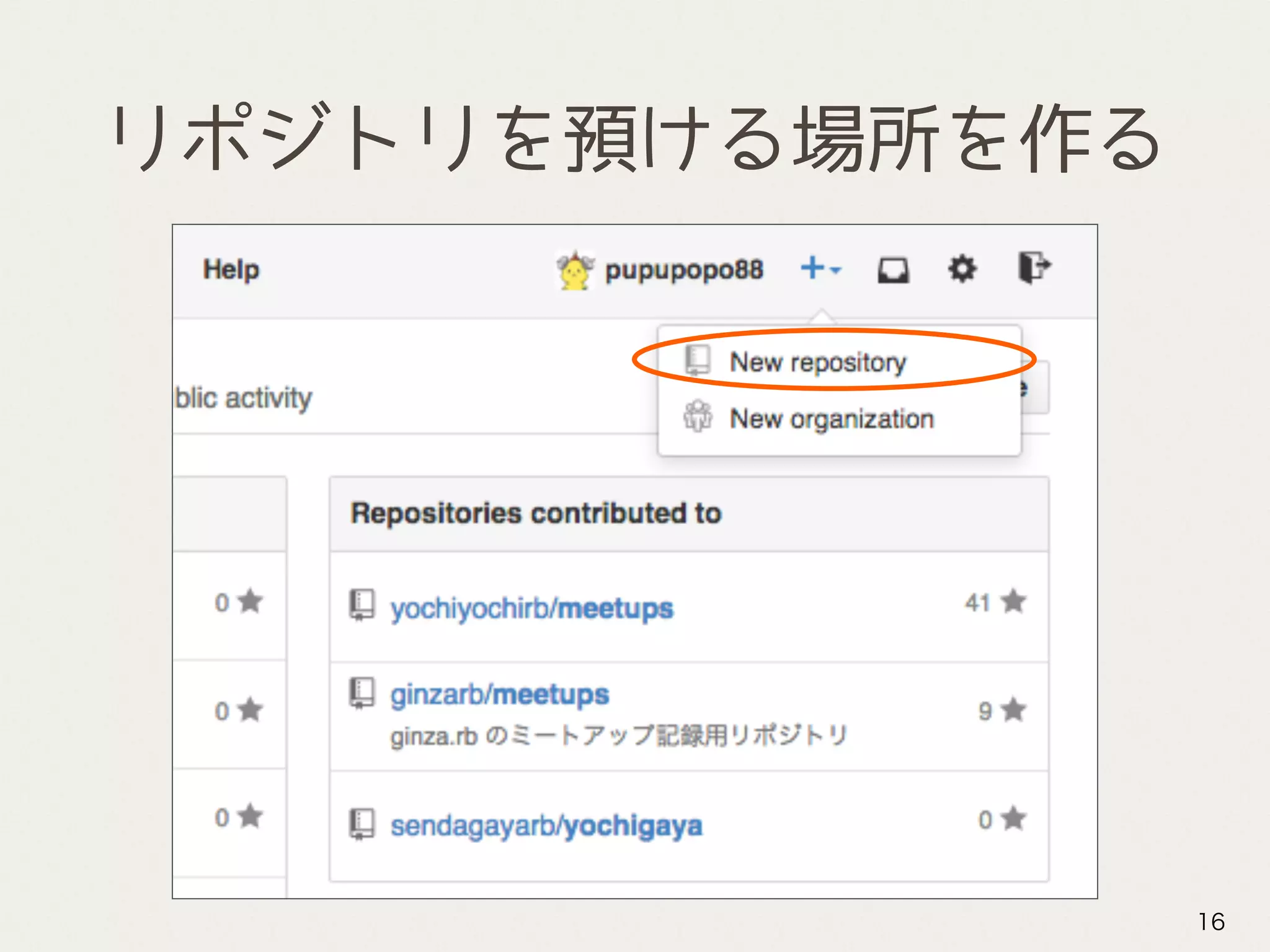Select New repository menu entry
The height and width of the screenshot is (952, 1270).
[817, 362]
